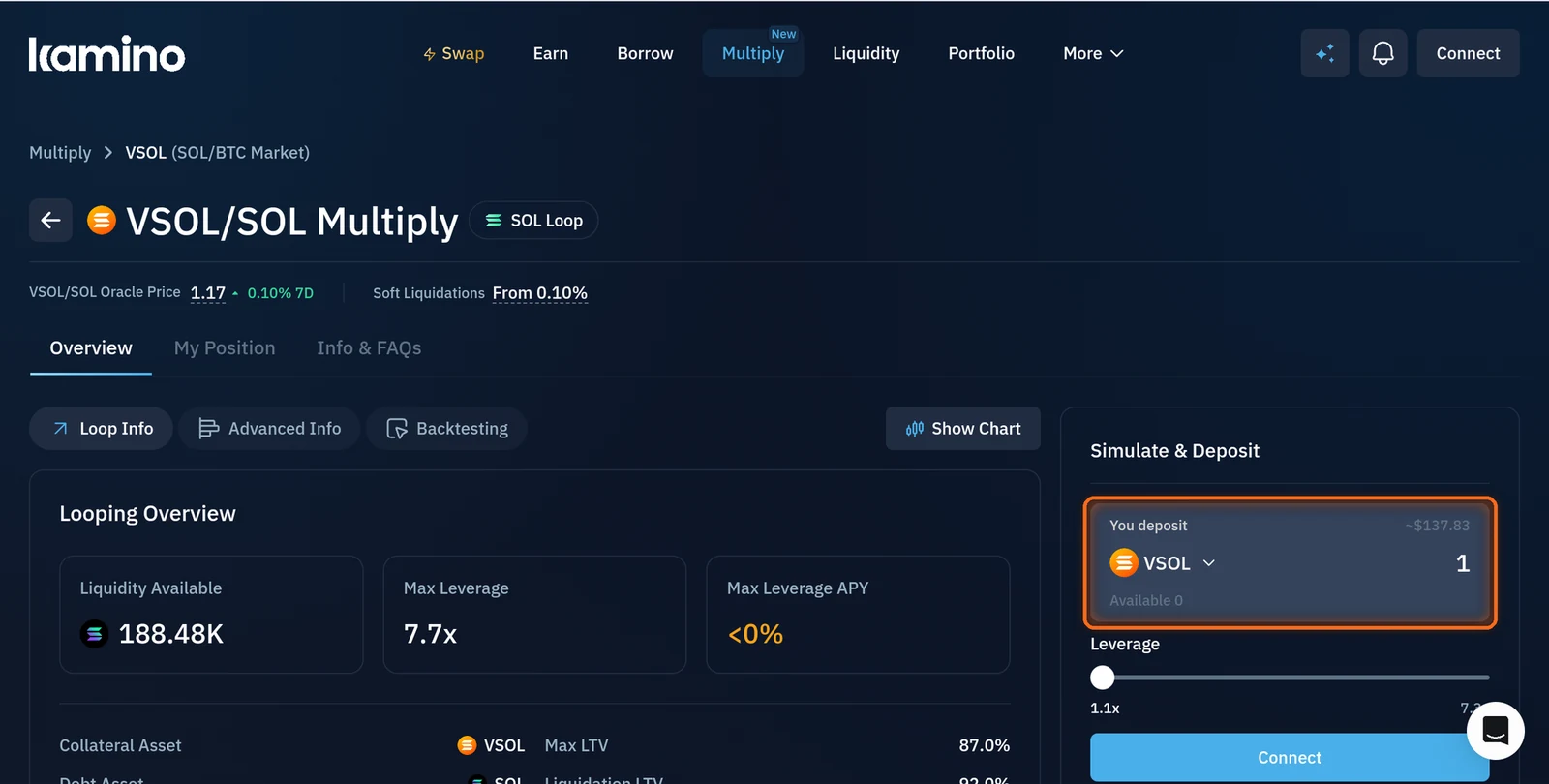
Task: Go back with the arrow button
Action: click(50, 221)
